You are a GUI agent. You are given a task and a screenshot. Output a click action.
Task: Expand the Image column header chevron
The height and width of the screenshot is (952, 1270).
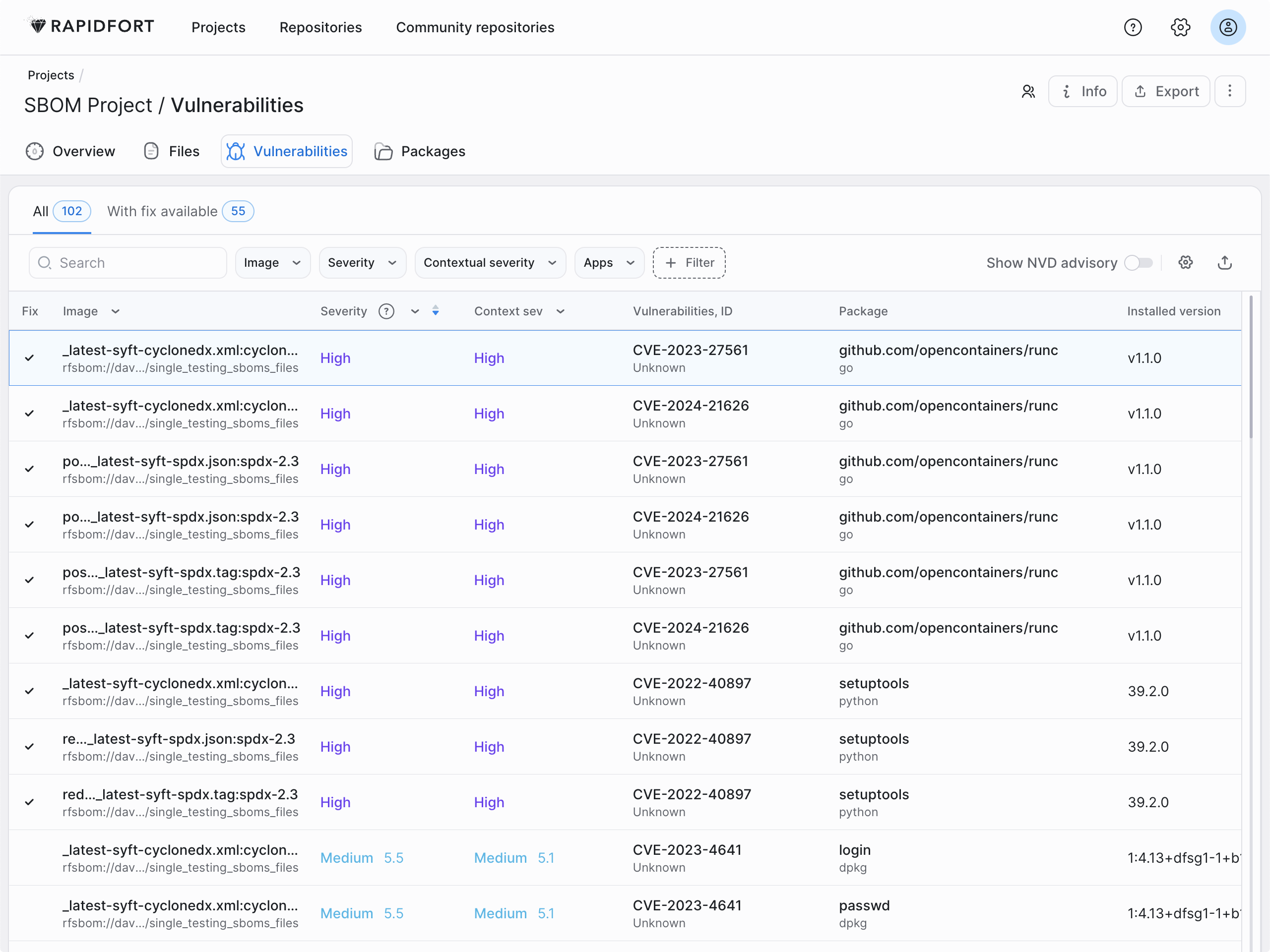coord(116,311)
